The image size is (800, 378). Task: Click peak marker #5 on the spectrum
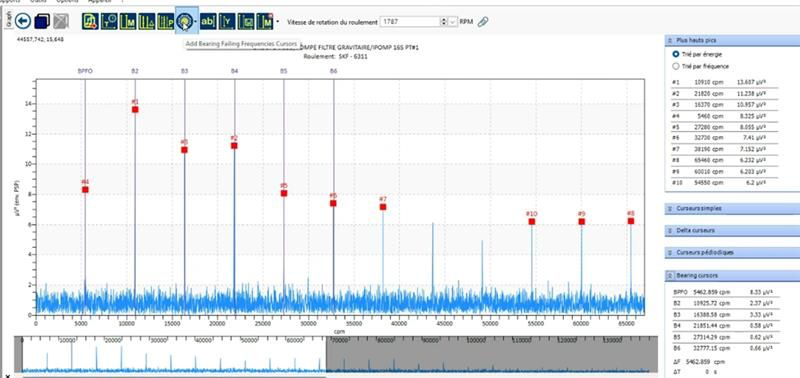[284, 193]
